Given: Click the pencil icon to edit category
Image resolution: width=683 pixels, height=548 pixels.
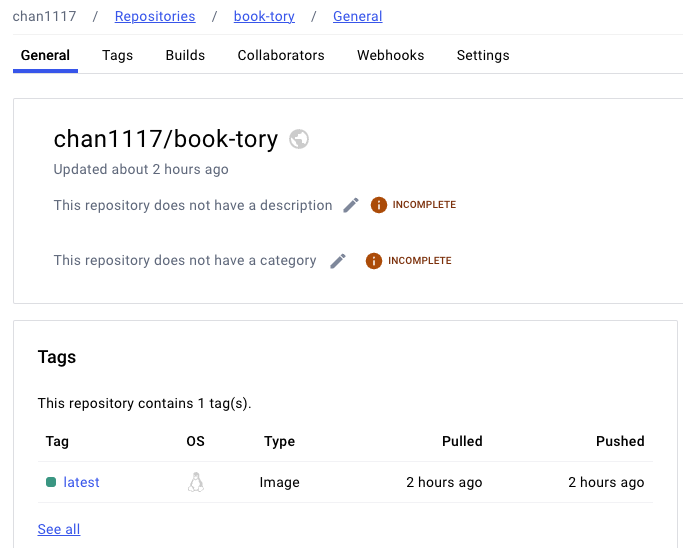Looking at the screenshot, I should pos(338,261).
